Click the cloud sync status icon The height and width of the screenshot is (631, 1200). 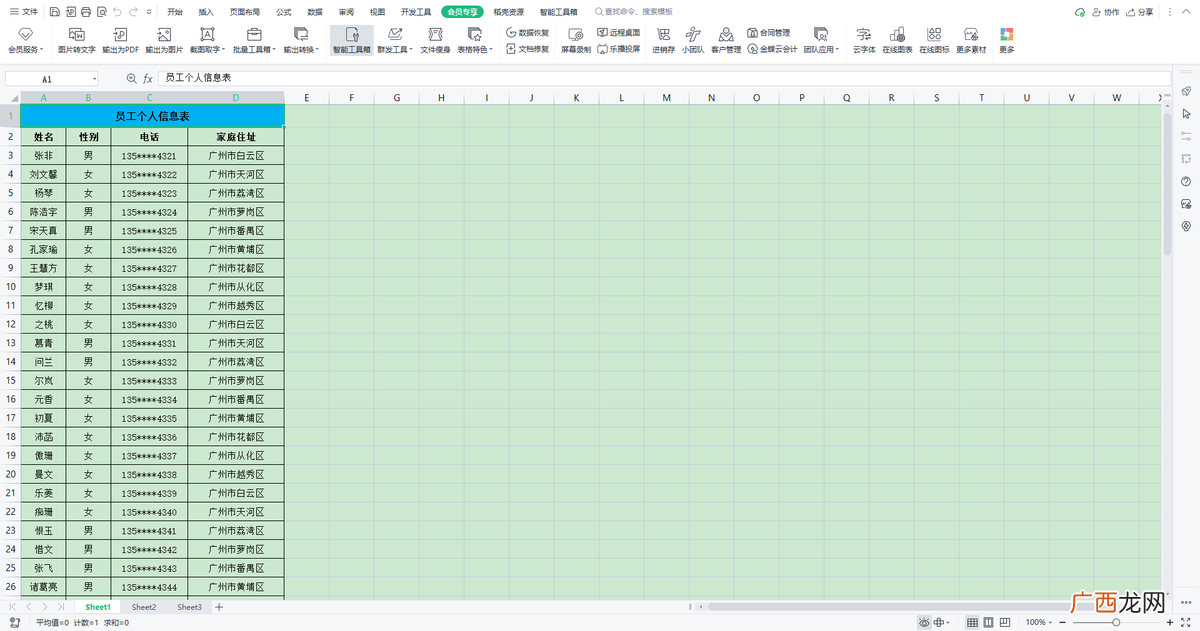point(1079,12)
